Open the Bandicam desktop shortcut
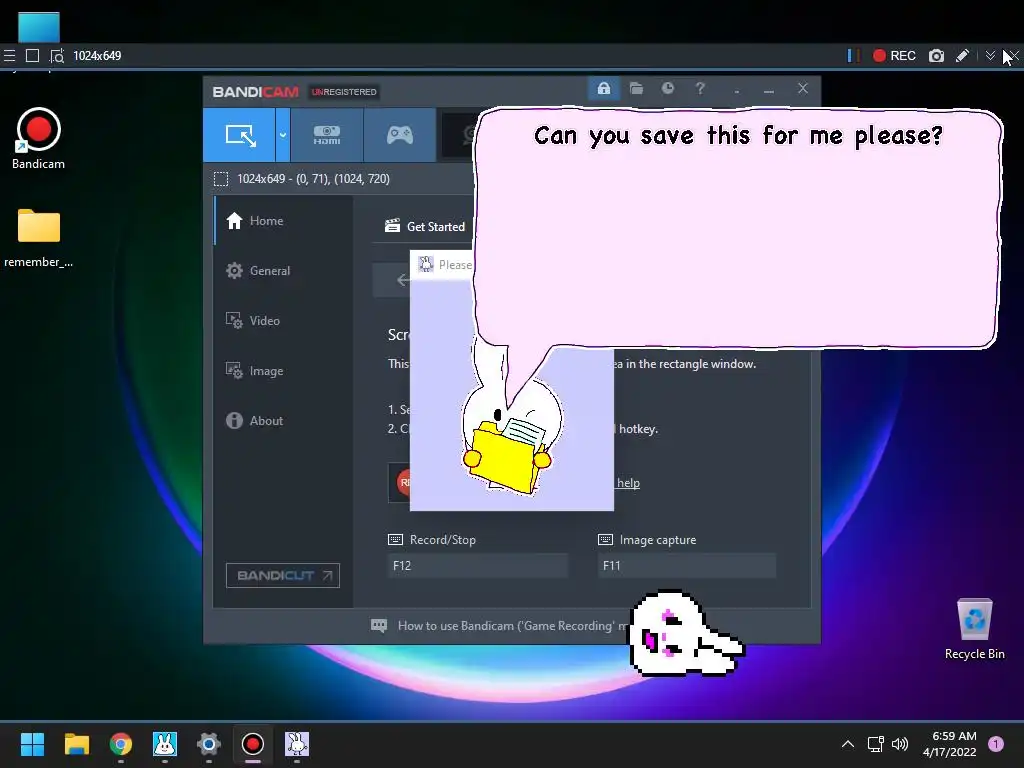 (39, 139)
